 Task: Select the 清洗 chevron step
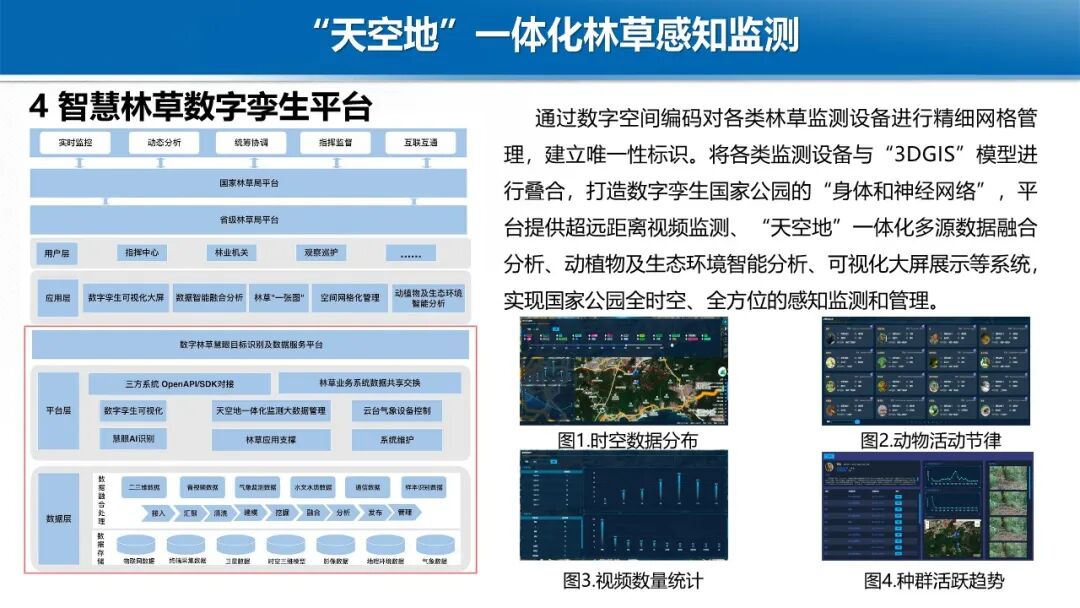click(220, 513)
